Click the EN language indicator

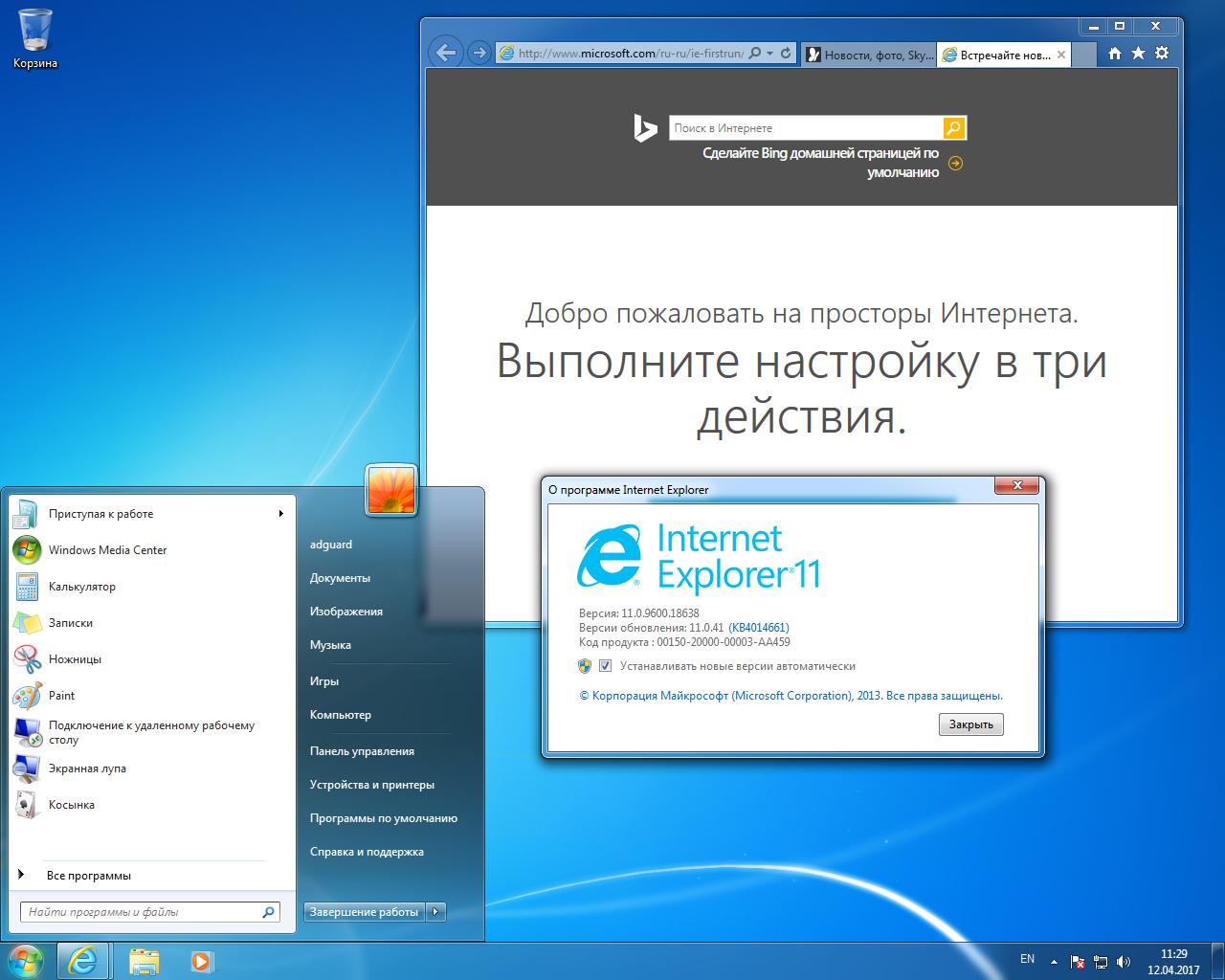coord(1027,959)
